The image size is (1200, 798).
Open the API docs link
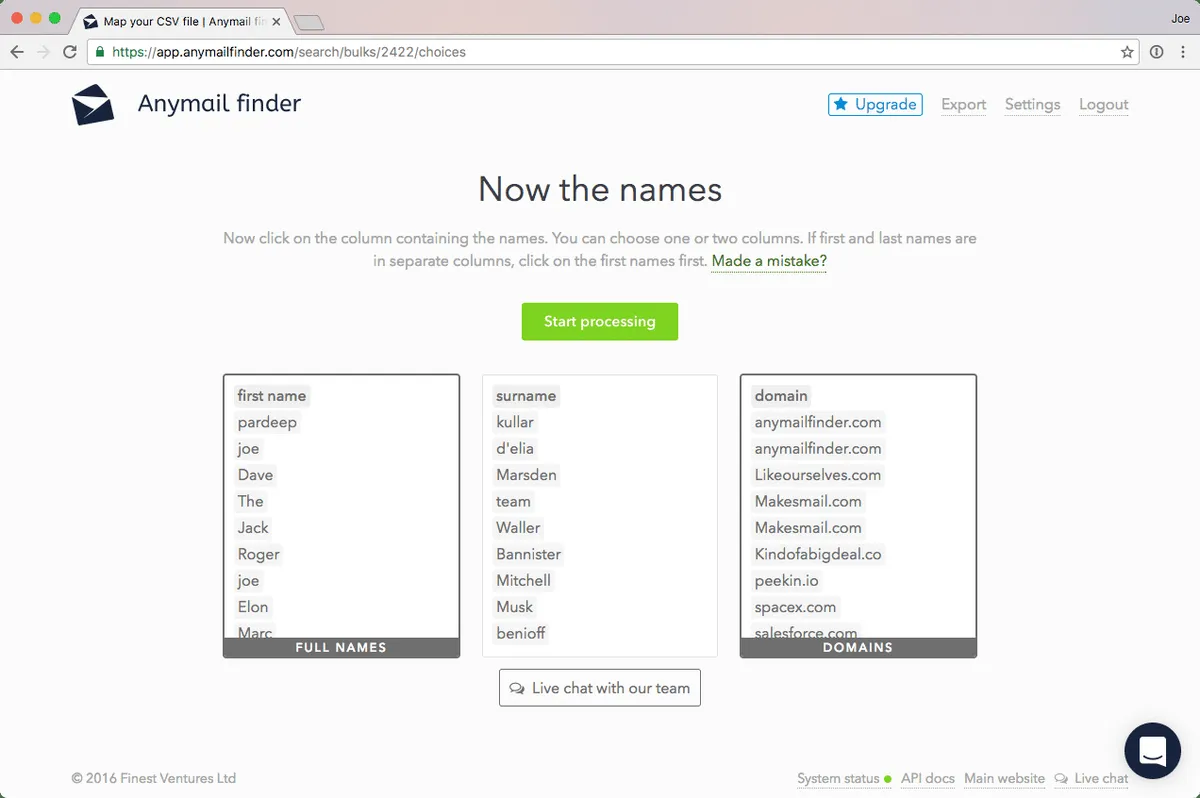pos(927,778)
